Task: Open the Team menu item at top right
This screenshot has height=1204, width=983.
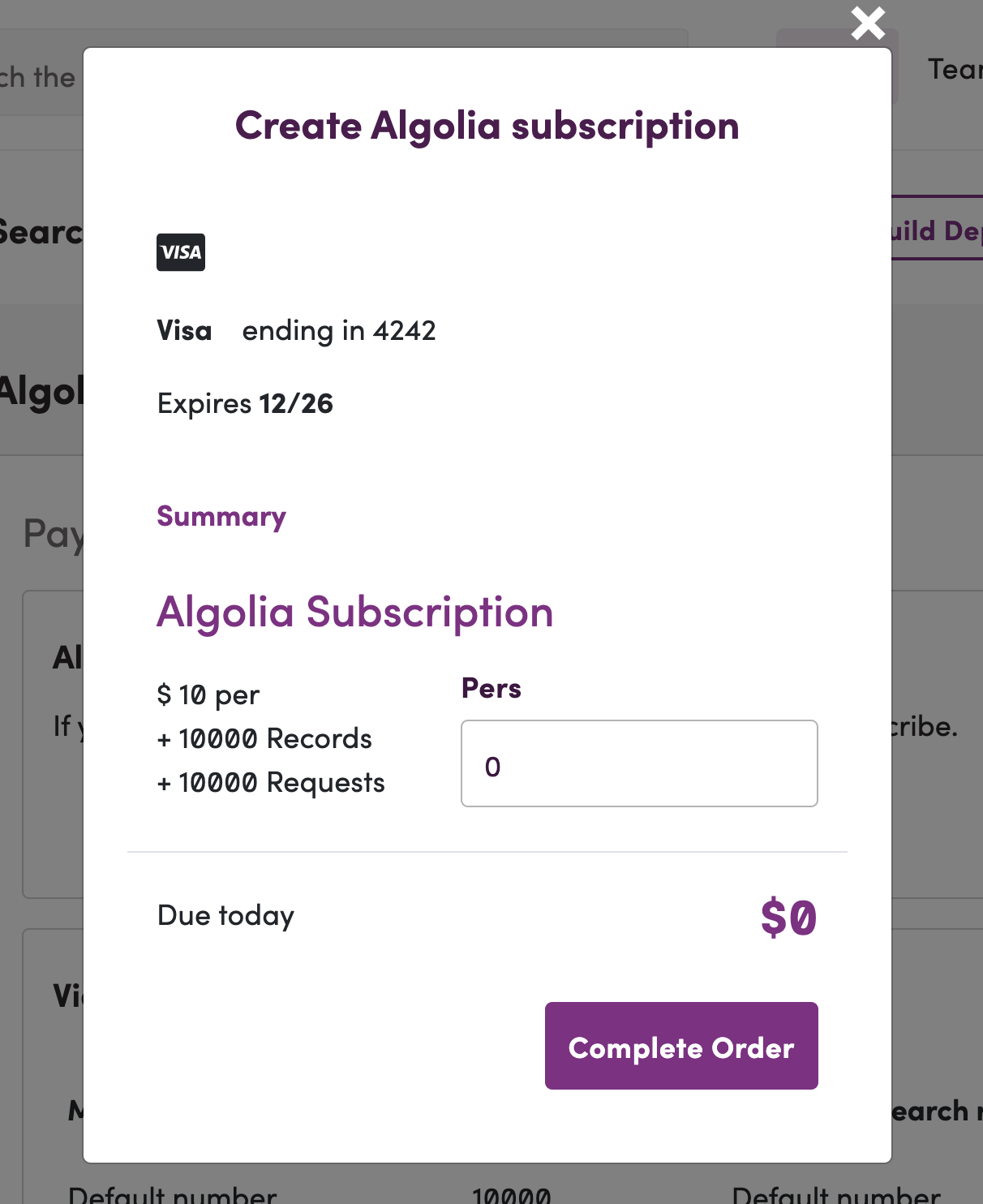Action: pyautogui.click(x=955, y=70)
